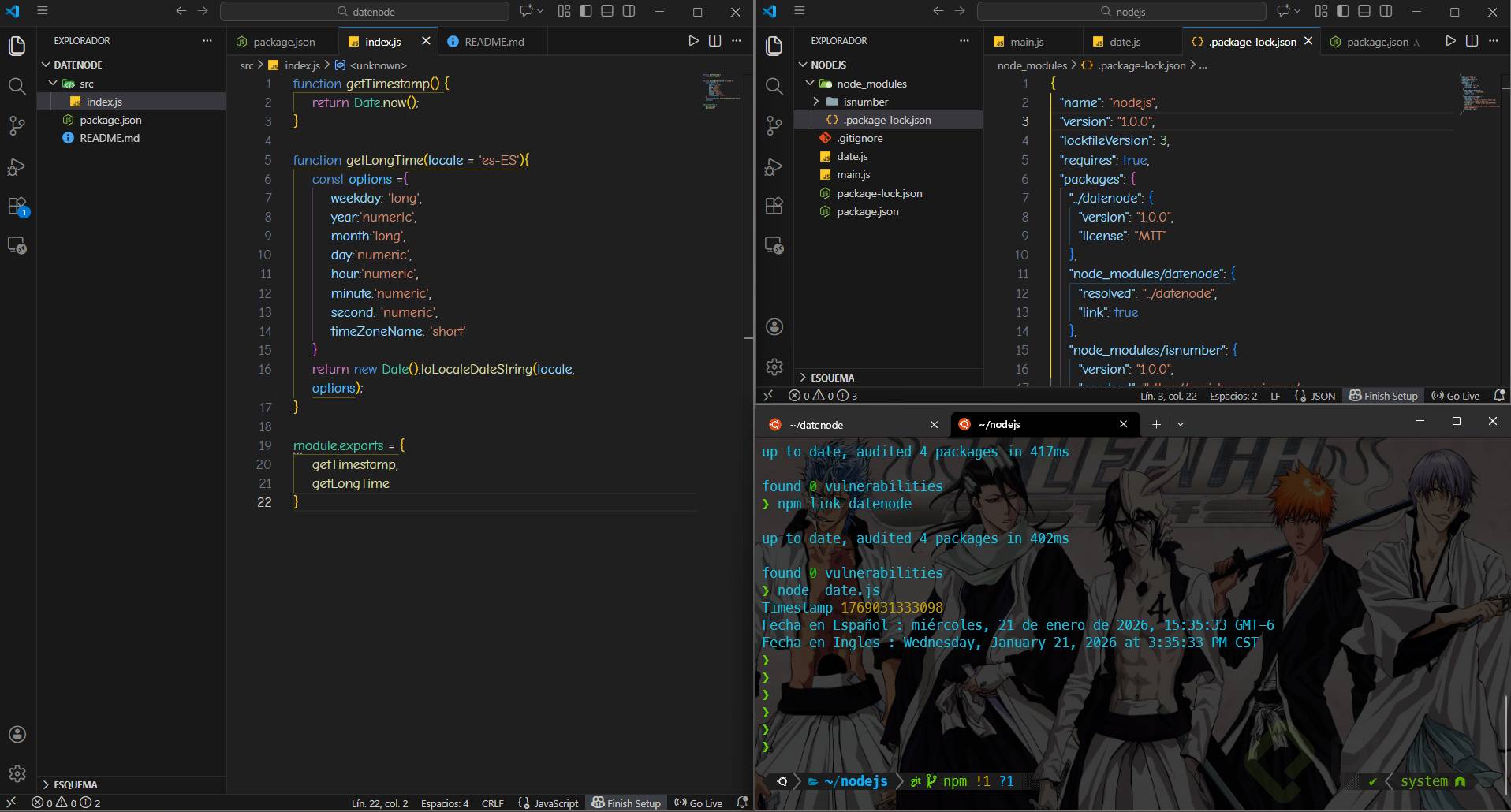Switch to README.md editor tab

point(493,42)
